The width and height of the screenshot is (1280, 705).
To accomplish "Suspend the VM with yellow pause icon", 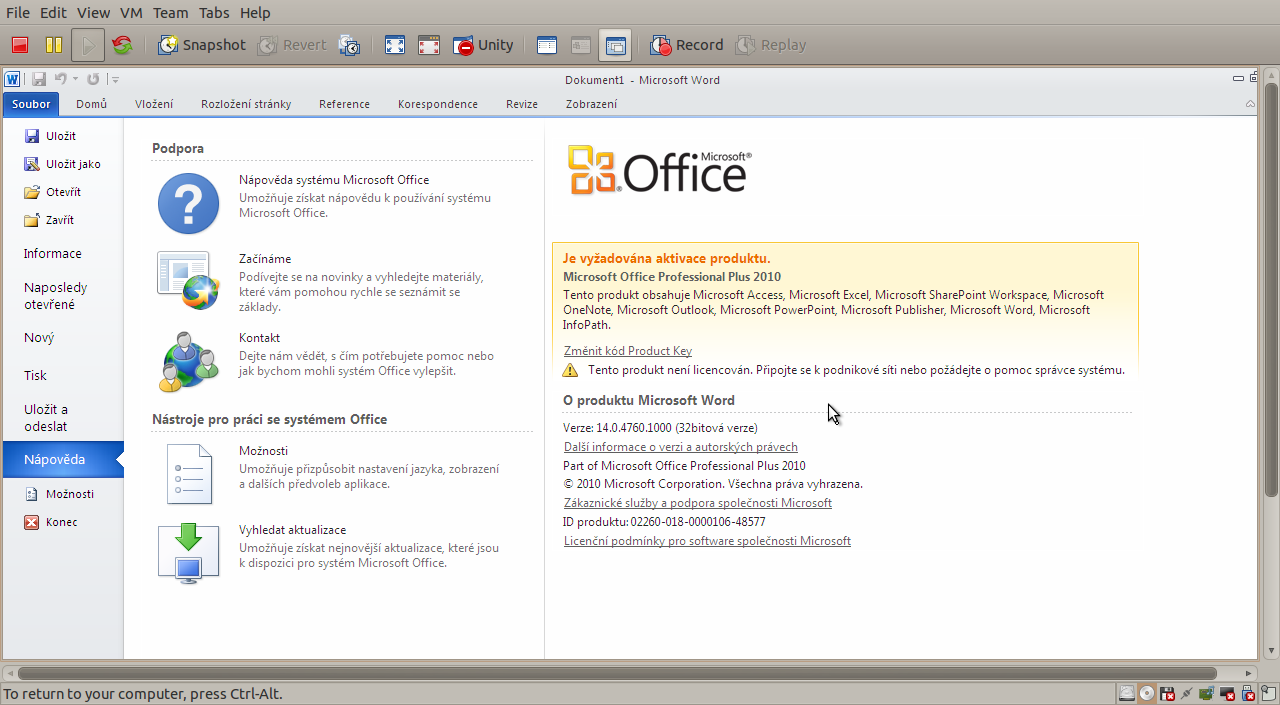I will point(54,45).
